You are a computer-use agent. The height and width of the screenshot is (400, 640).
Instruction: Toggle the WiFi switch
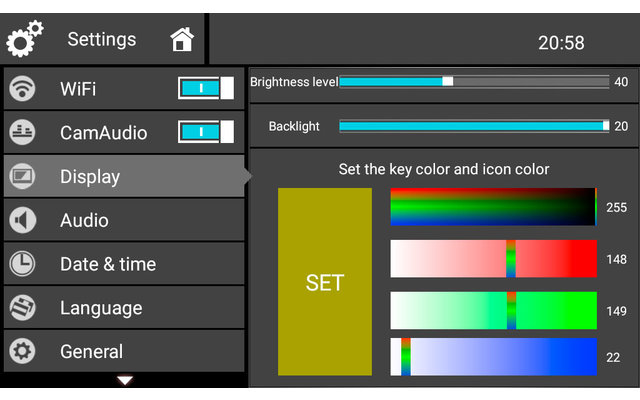point(206,89)
